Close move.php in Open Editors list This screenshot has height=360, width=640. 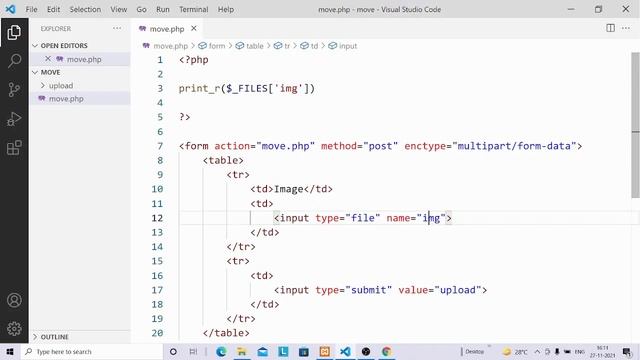[x=48, y=59]
